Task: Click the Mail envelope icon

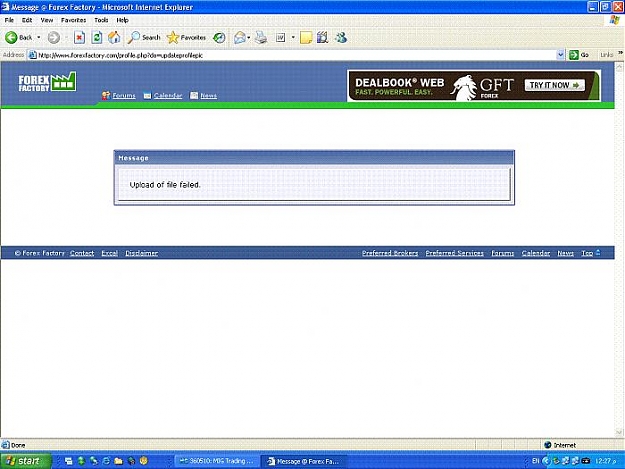Action: click(x=240, y=37)
